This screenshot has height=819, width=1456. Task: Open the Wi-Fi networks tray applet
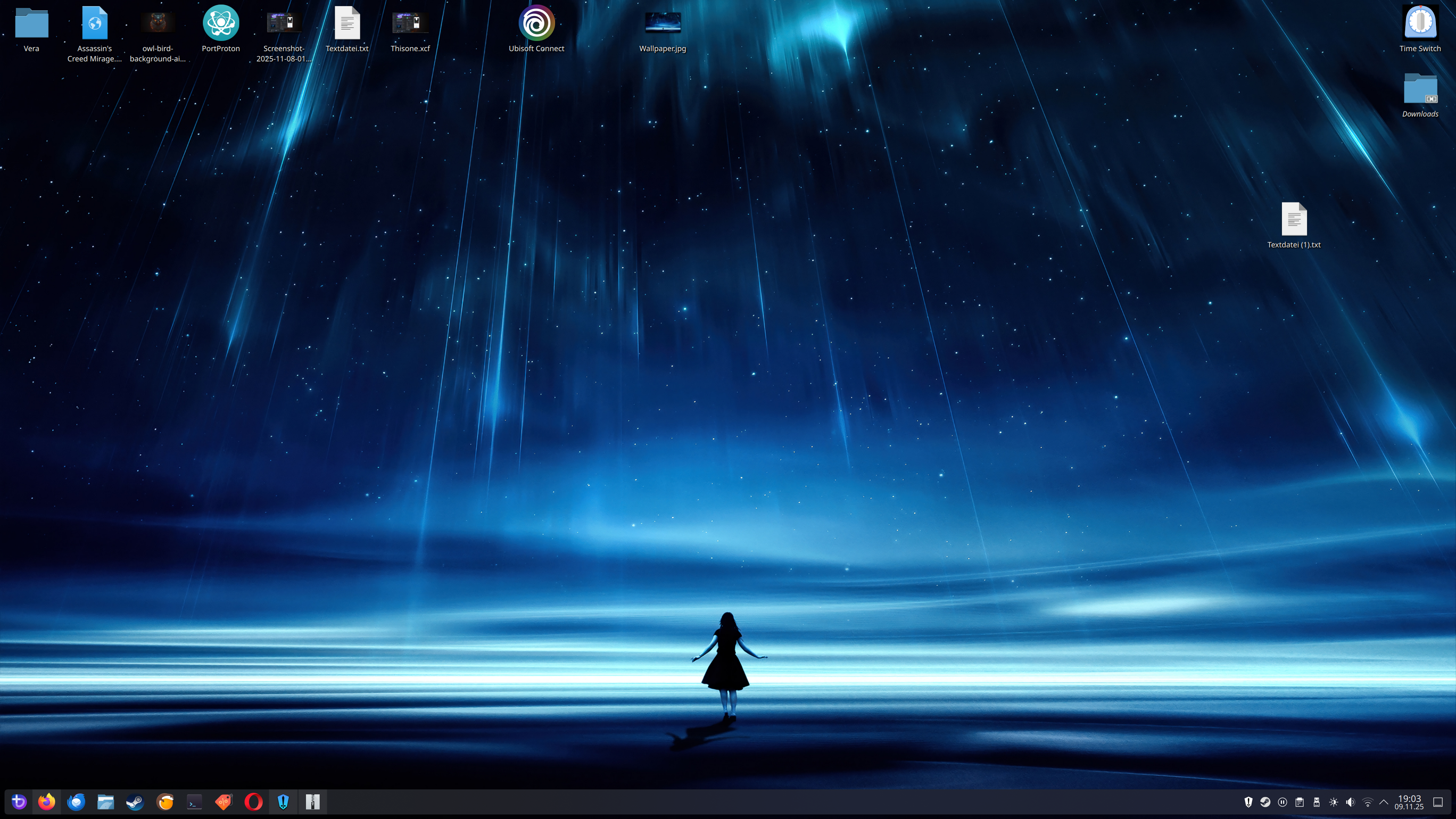click(1367, 802)
